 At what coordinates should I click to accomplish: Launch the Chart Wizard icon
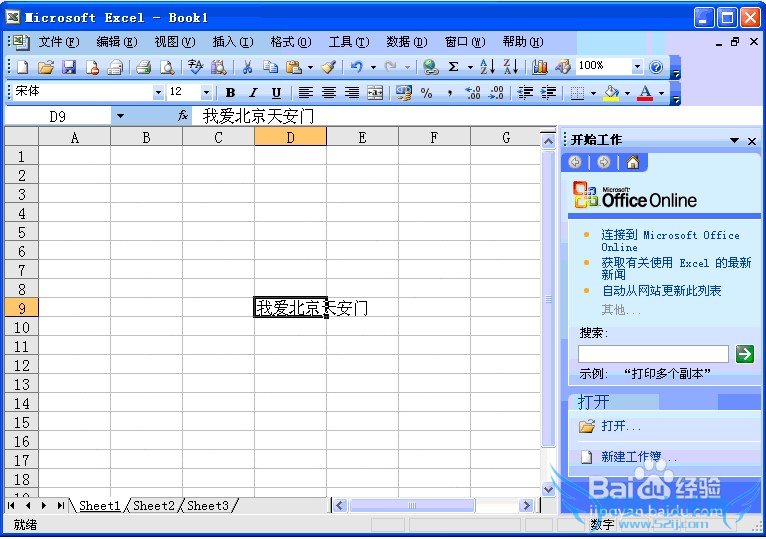(x=540, y=67)
